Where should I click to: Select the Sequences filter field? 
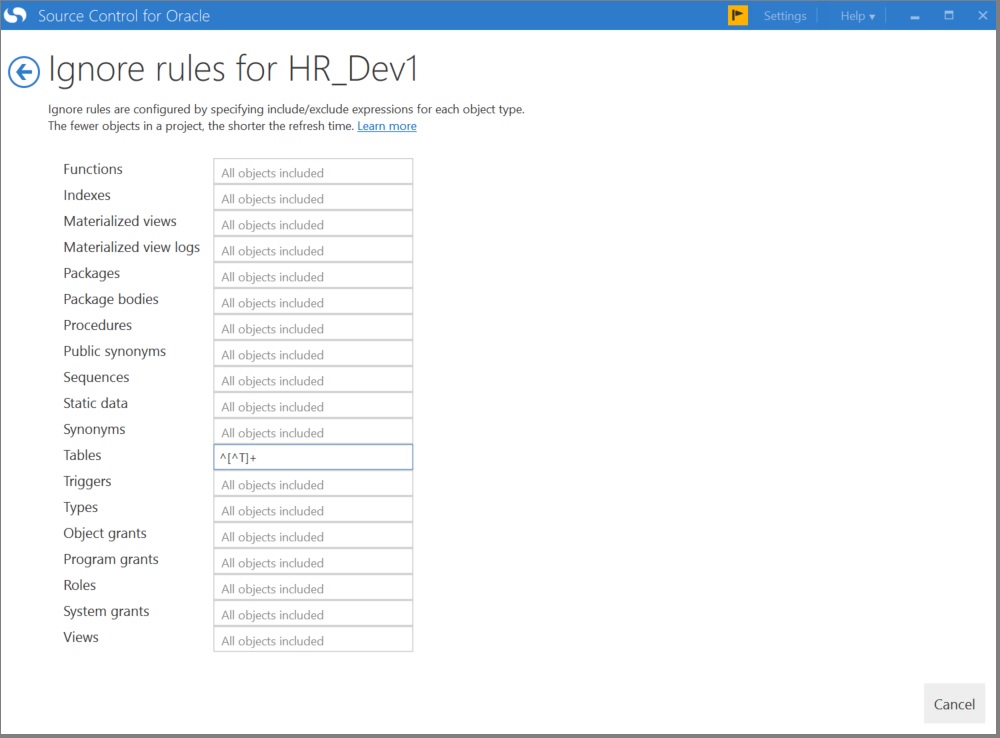tap(312, 379)
